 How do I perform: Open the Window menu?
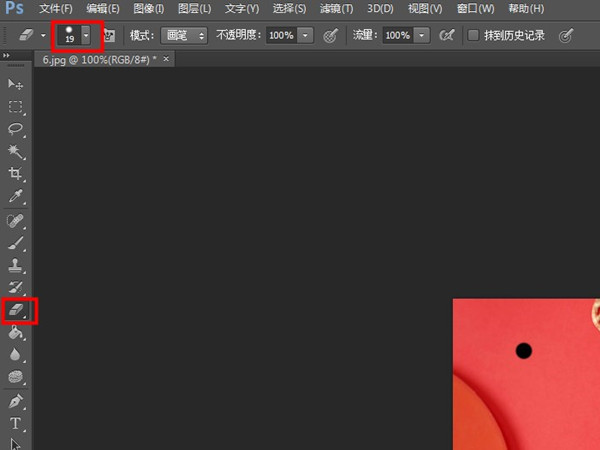[475, 8]
